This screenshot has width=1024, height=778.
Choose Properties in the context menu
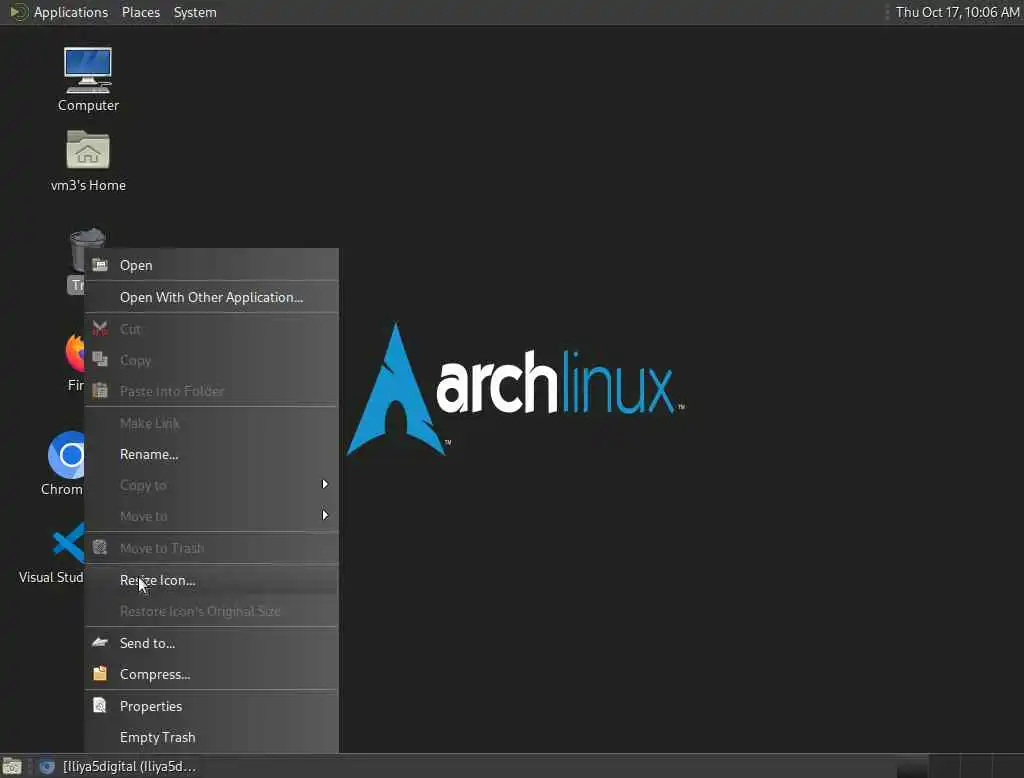212,706
